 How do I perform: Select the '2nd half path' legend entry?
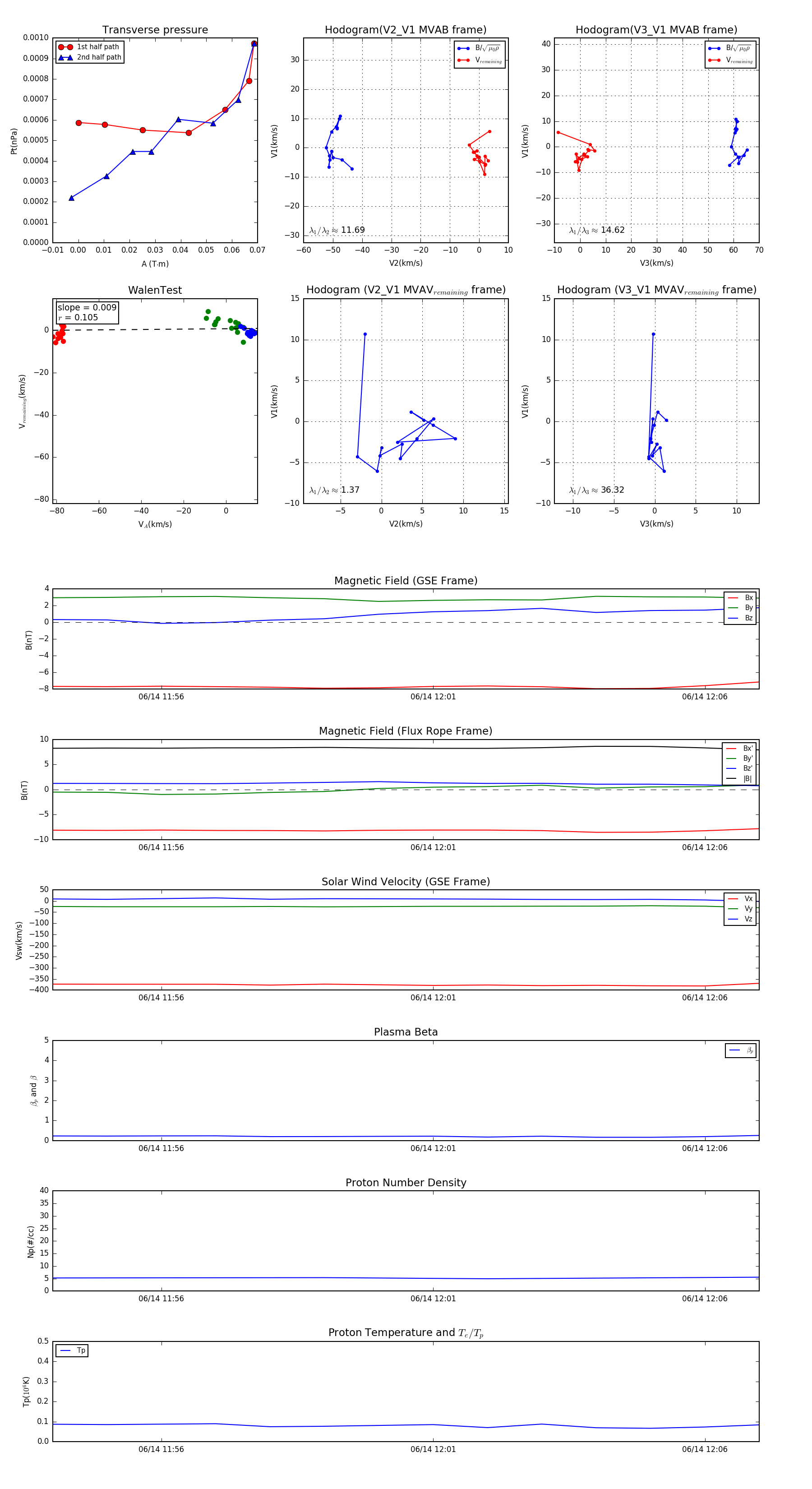click(x=90, y=57)
